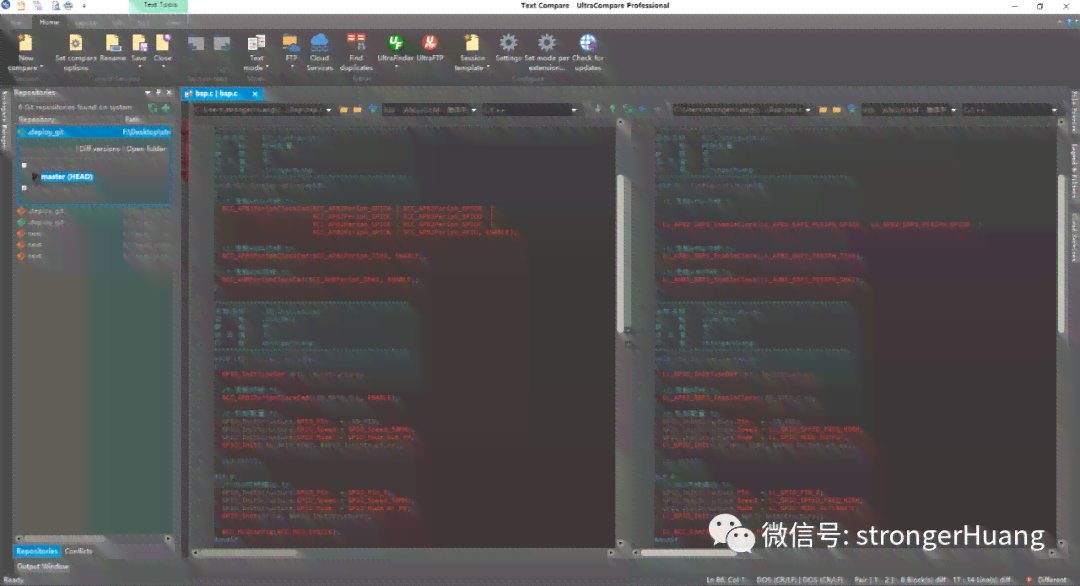Open left pane file path dropdown

coord(329,110)
